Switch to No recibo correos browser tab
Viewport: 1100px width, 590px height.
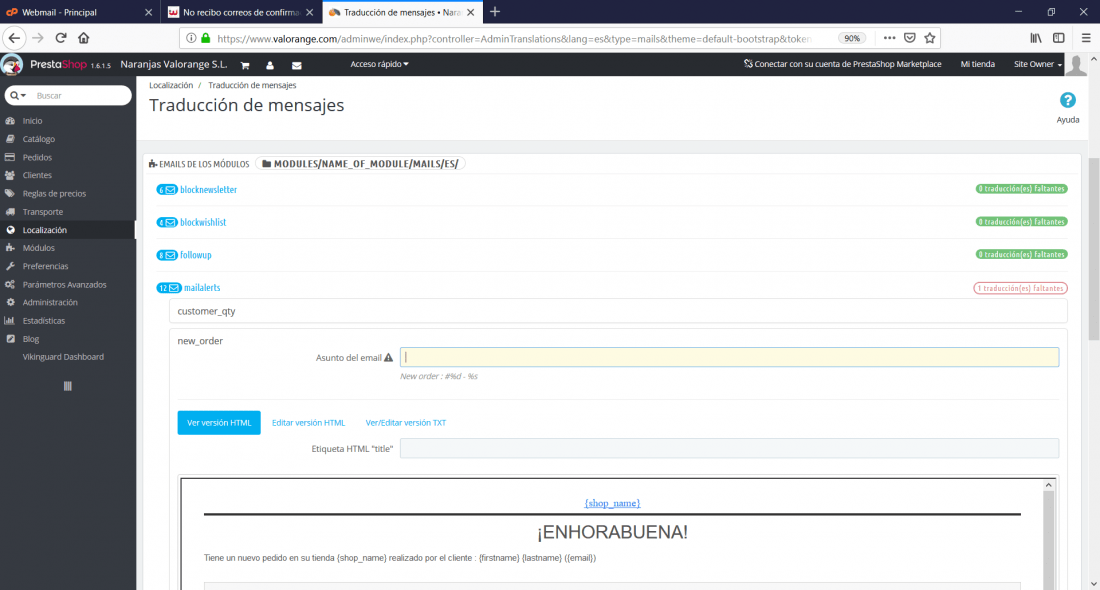point(241,12)
